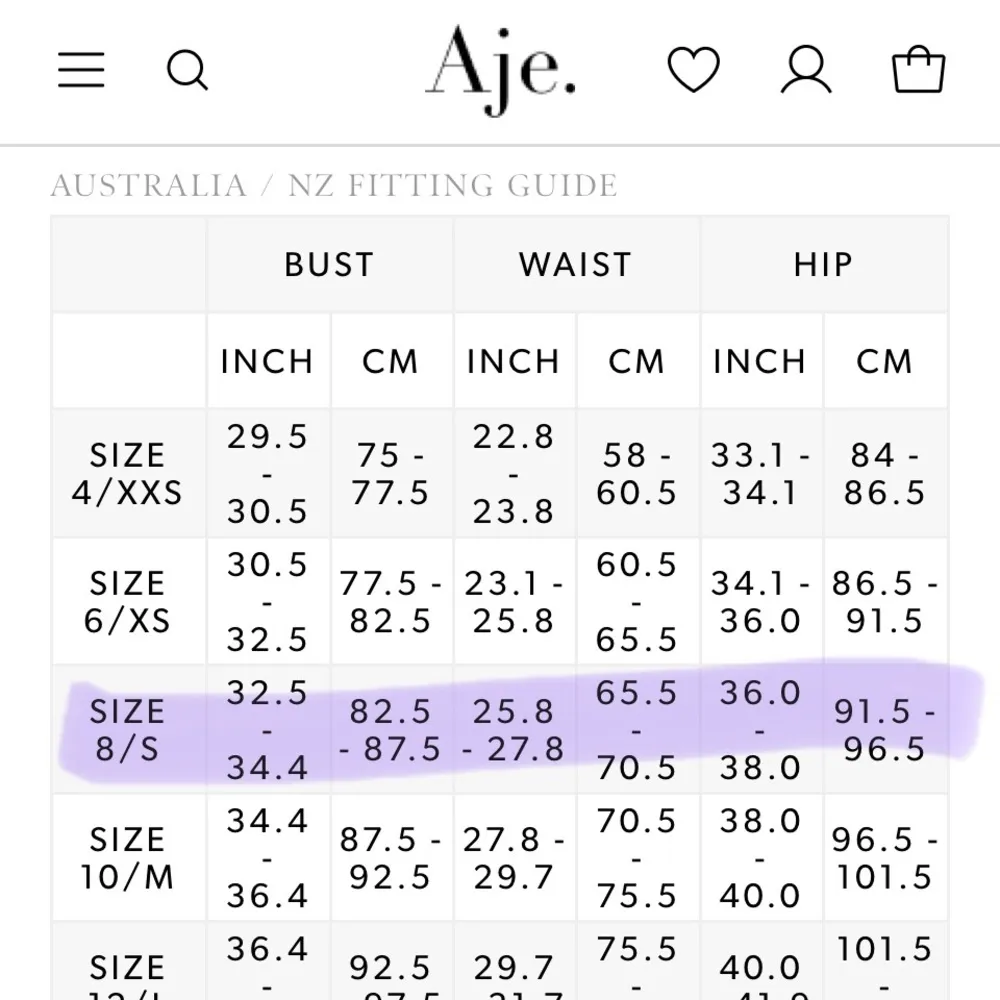Select the BUST column header
This screenshot has width=1000, height=1000.
pos(329,265)
